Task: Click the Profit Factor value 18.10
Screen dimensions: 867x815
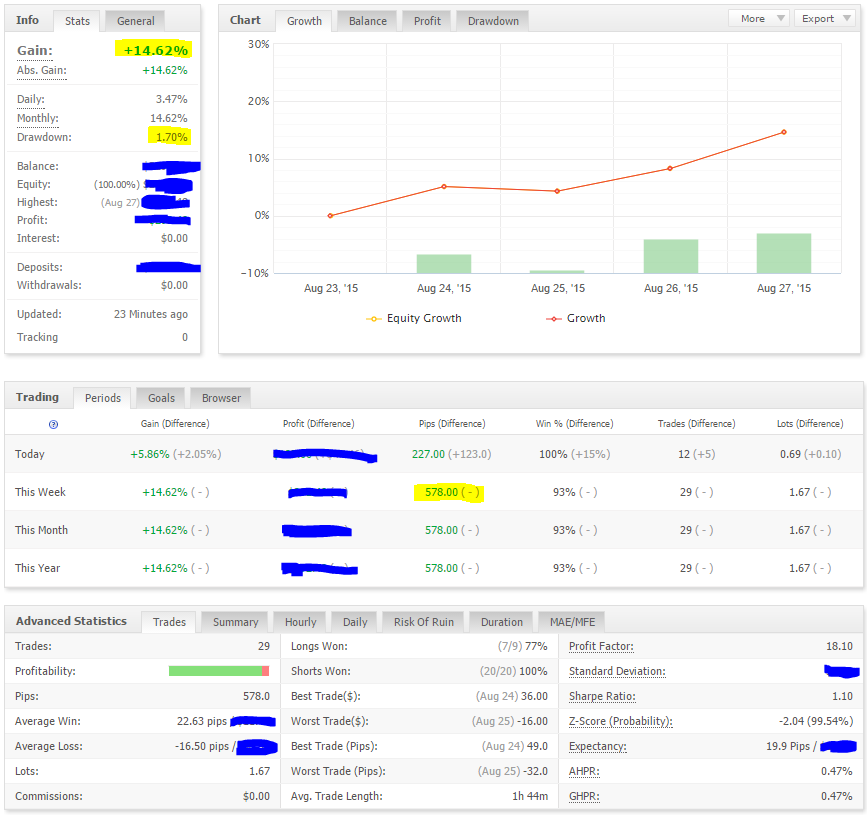Action: (x=839, y=646)
